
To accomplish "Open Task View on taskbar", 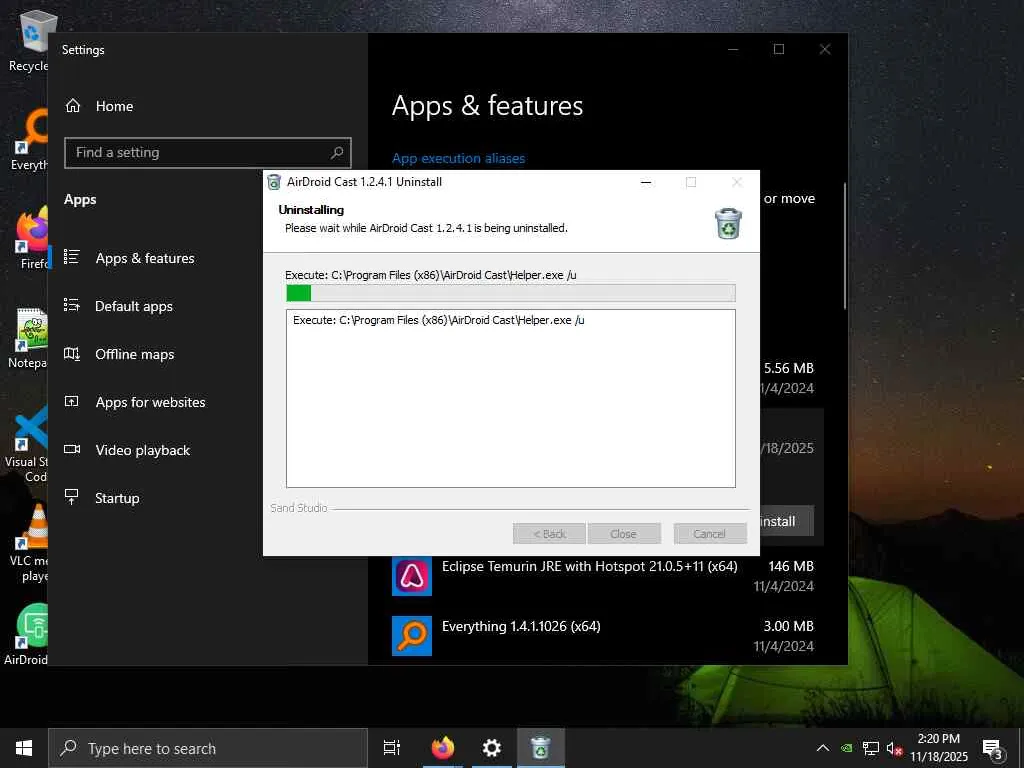I will (392, 748).
